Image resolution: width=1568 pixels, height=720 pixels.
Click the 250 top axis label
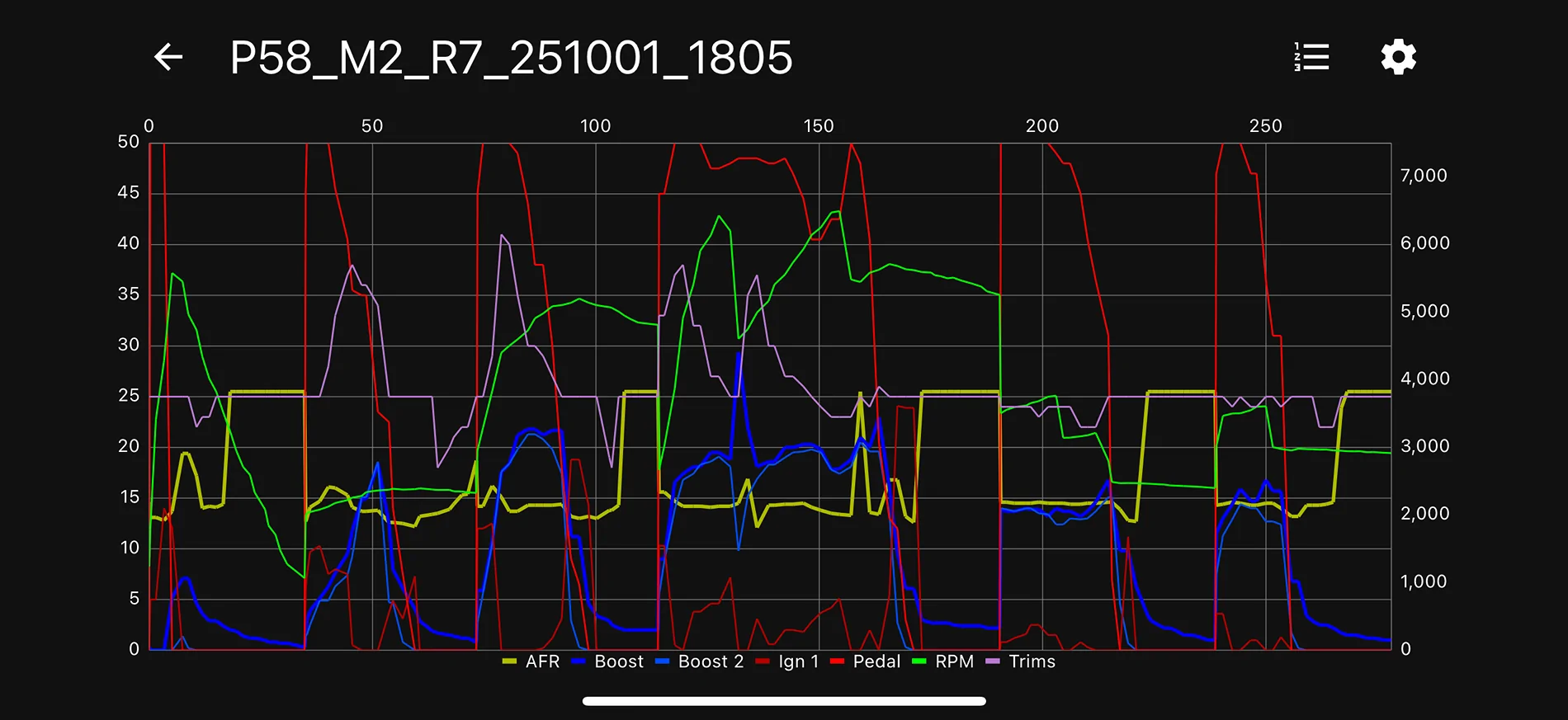[x=1266, y=126]
